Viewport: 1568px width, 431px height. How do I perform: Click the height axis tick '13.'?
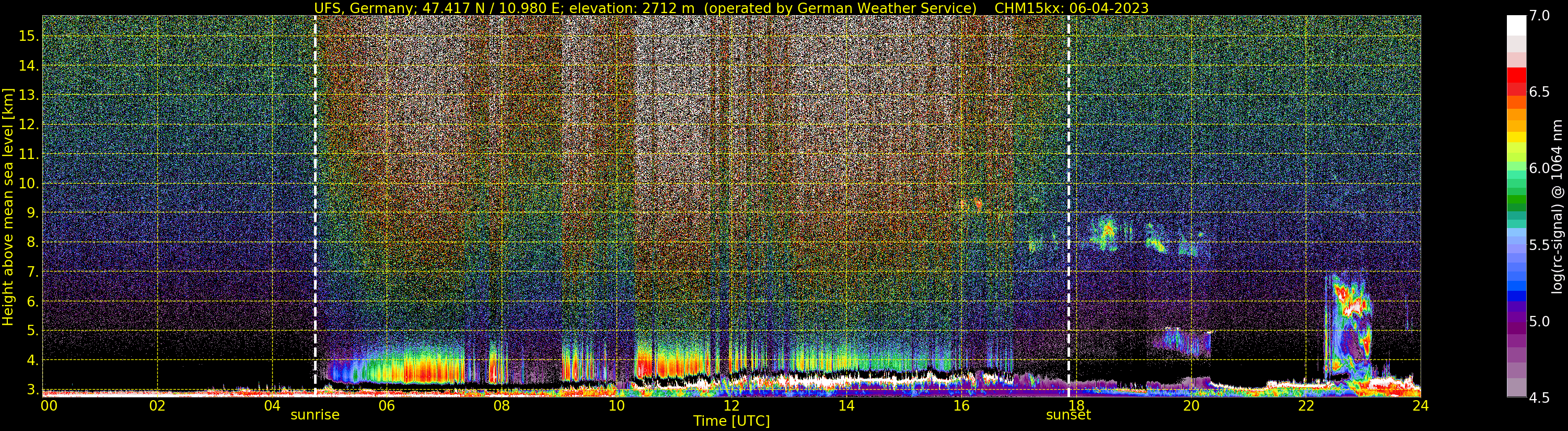click(29, 96)
